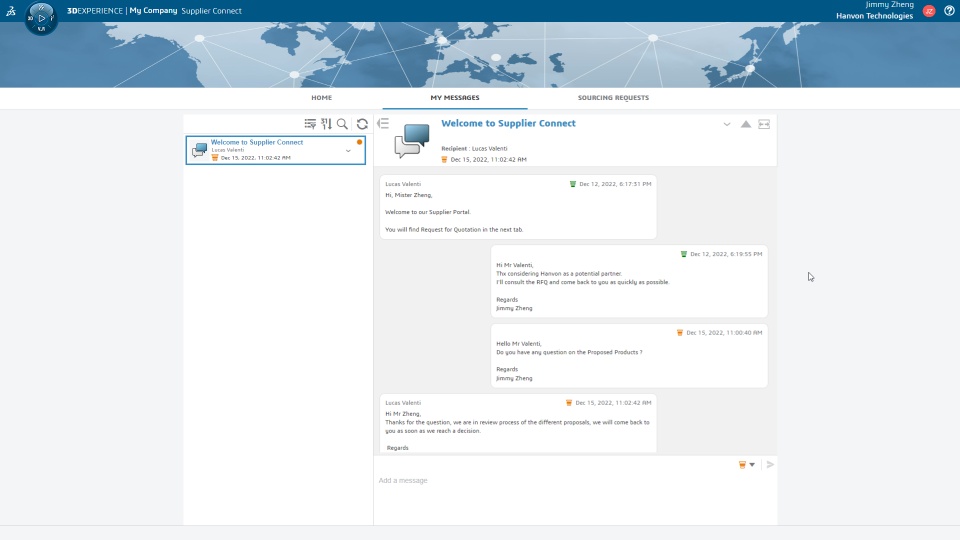Click the Hanvon Technologies company name
Screen dimensions: 960x540
[874, 16]
